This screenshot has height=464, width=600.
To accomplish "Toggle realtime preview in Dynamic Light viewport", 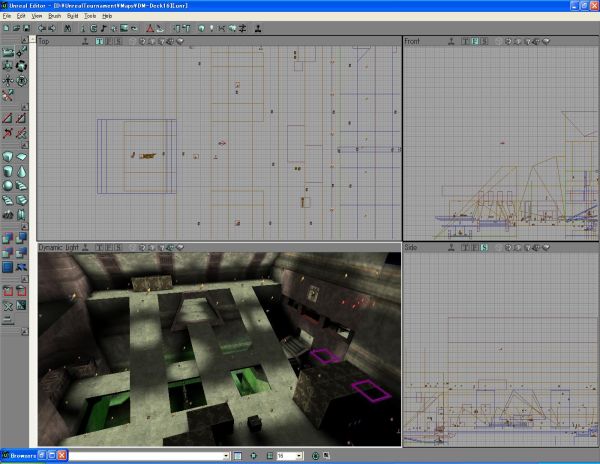I will tap(85, 247).
